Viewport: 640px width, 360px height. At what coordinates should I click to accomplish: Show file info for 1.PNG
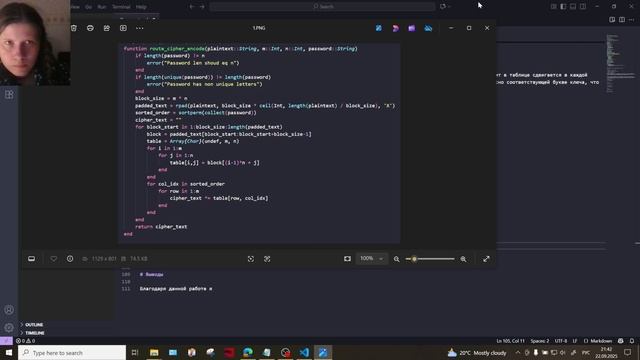tap(70, 259)
